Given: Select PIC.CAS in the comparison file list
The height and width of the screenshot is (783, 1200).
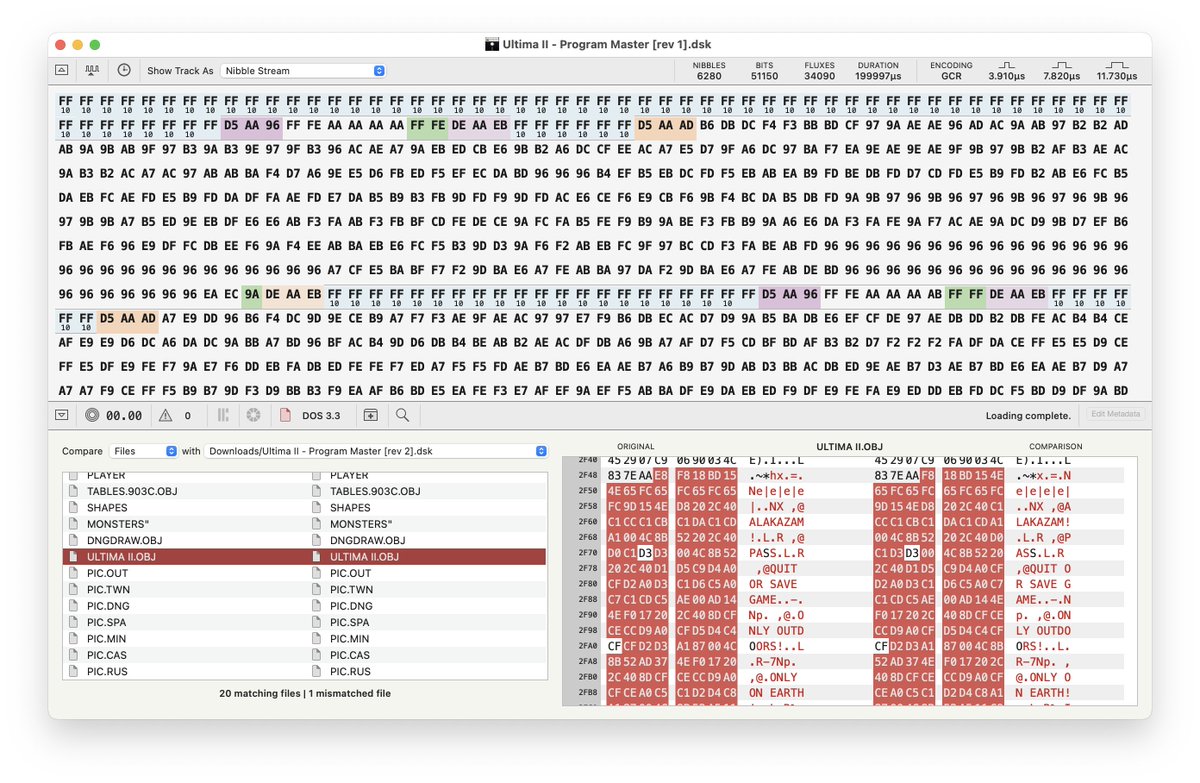Looking at the screenshot, I should coord(350,655).
